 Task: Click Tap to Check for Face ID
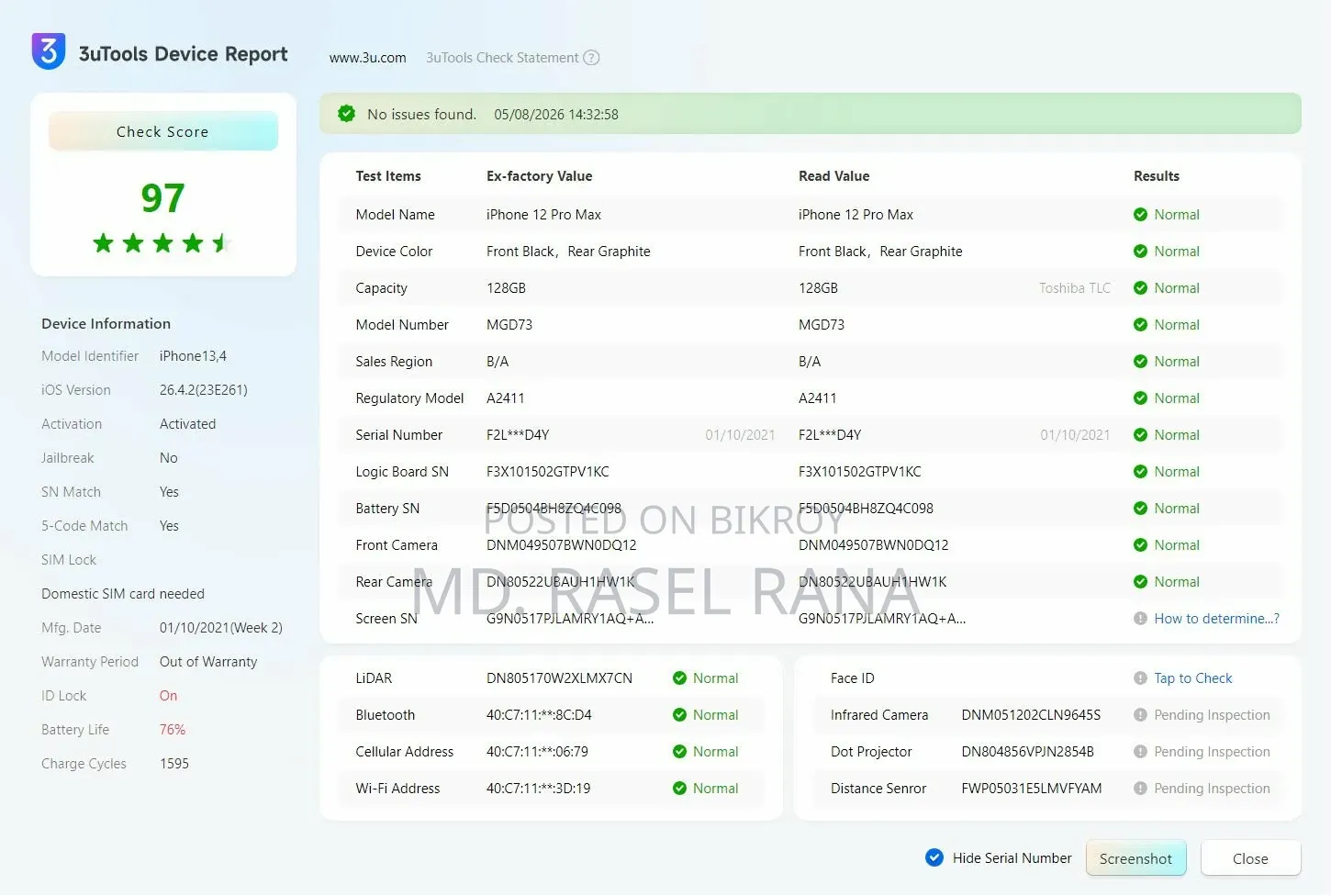[1192, 678]
